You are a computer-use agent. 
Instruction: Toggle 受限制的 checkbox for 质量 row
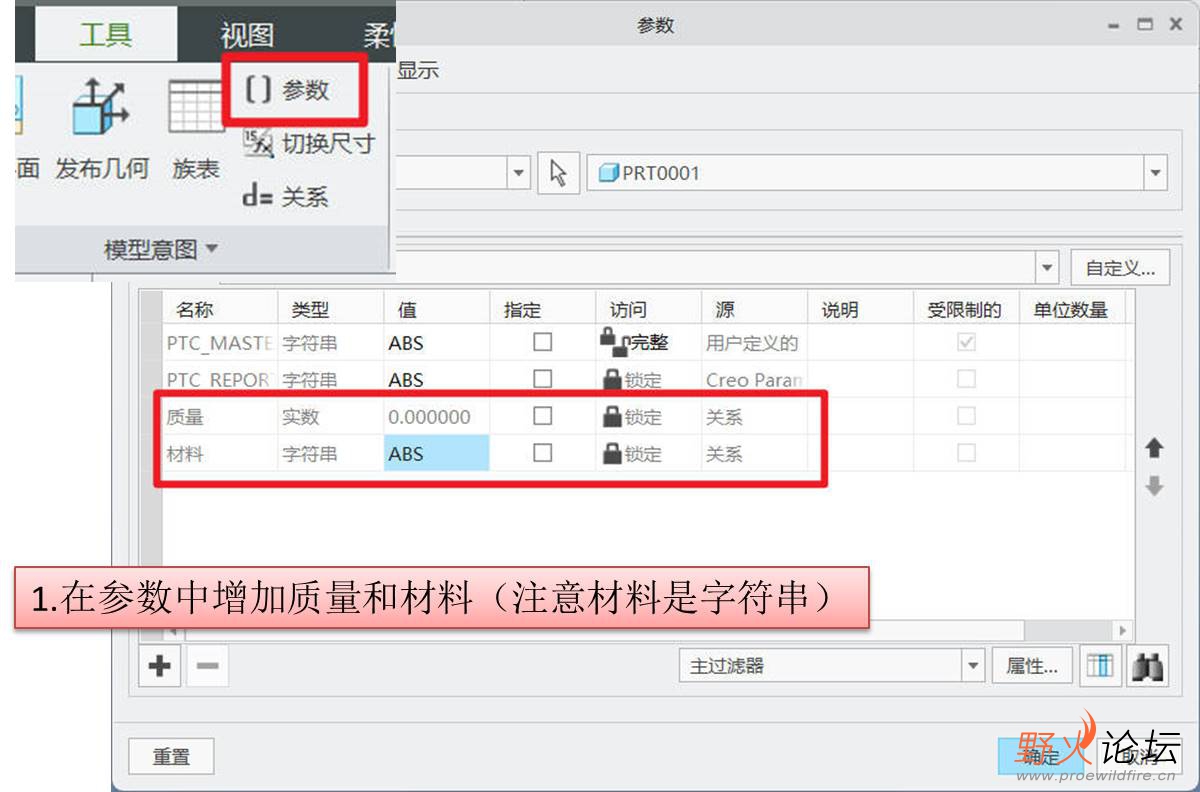coord(966,415)
